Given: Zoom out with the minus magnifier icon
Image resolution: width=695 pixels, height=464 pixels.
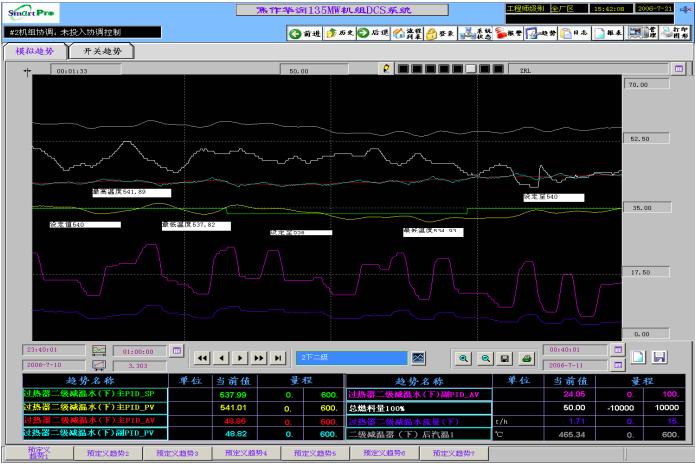Looking at the screenshot, I should (x=485, y=357).
